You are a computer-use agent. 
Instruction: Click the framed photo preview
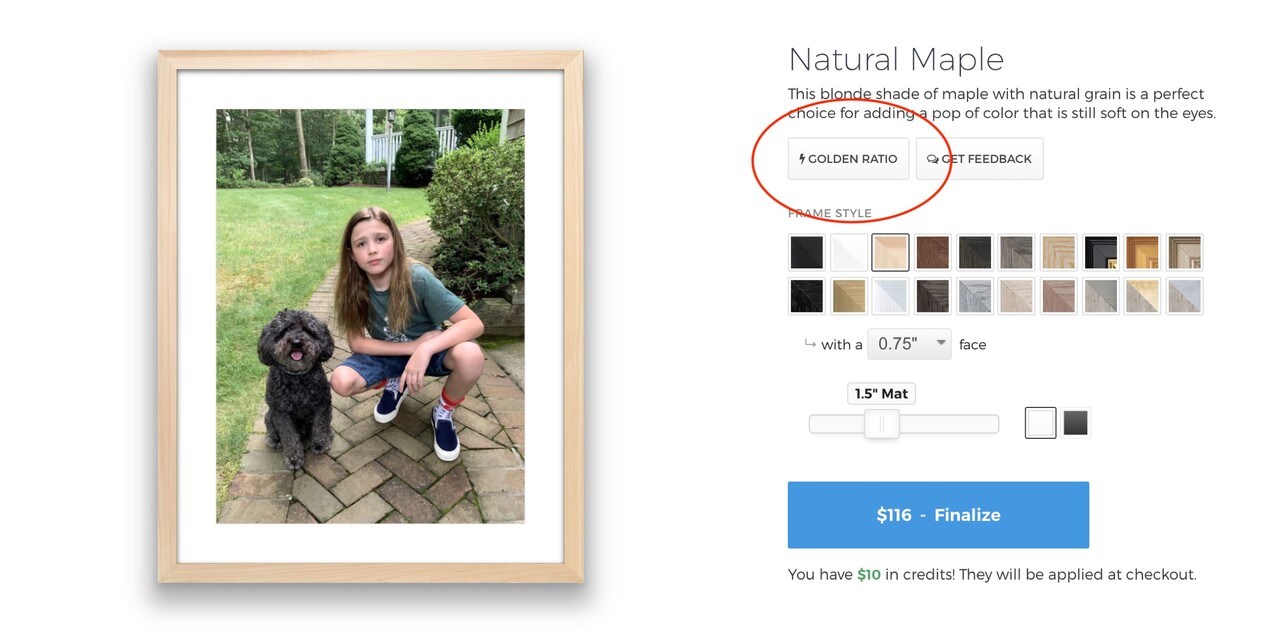pyautogui.click(x=370, y=316)
